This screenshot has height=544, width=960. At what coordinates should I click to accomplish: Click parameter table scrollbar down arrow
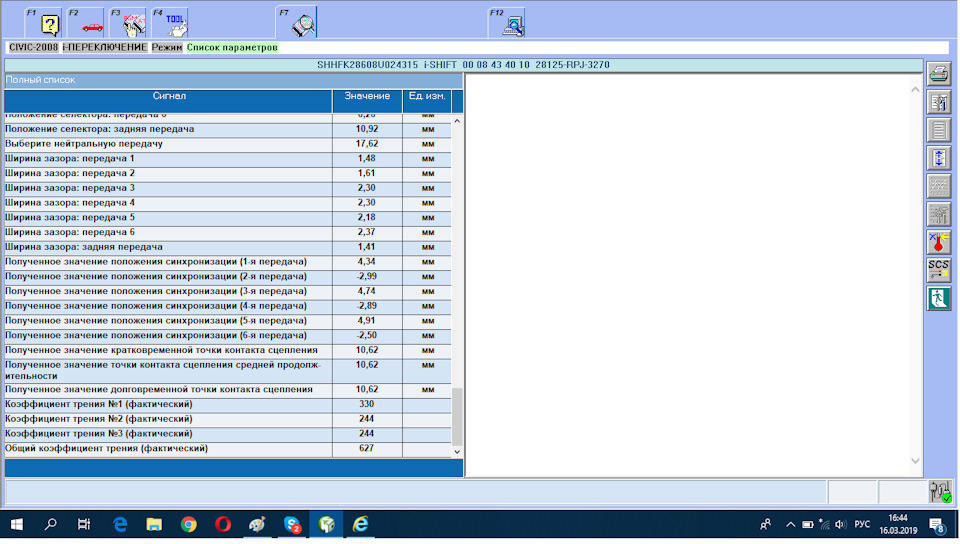457,452
